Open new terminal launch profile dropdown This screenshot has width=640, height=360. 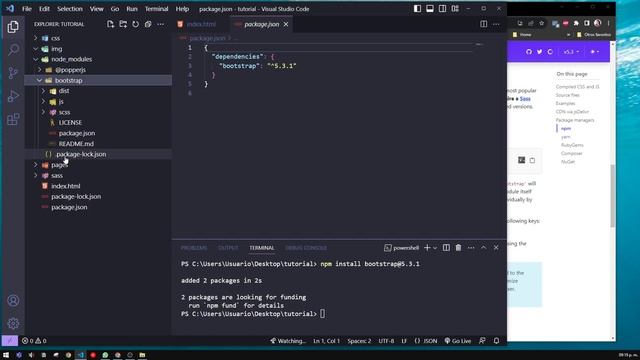pyautogui.click(x=435, y=248)
